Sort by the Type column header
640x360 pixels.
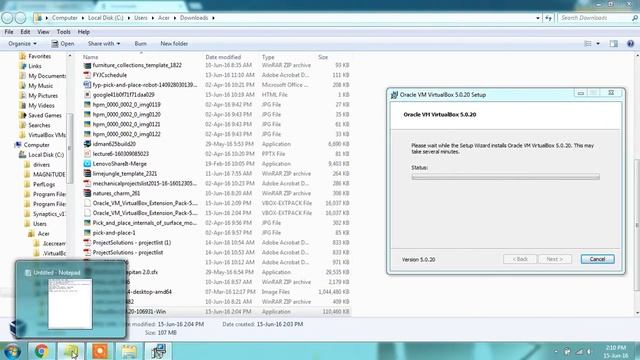tap(268, 57)
